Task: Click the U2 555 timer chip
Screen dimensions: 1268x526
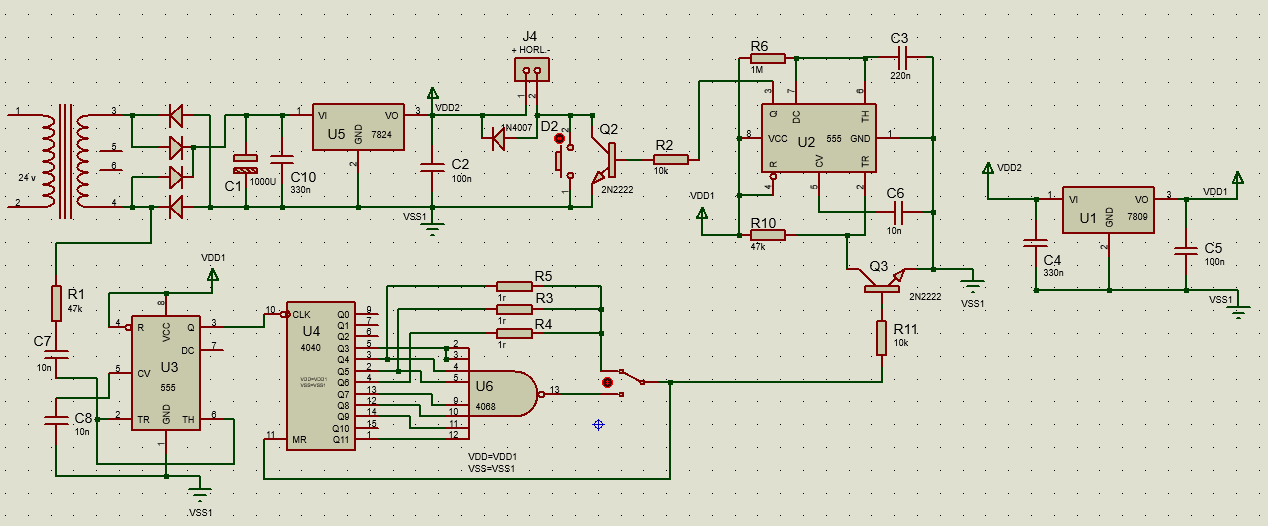Action: click(x=818, y=139)
